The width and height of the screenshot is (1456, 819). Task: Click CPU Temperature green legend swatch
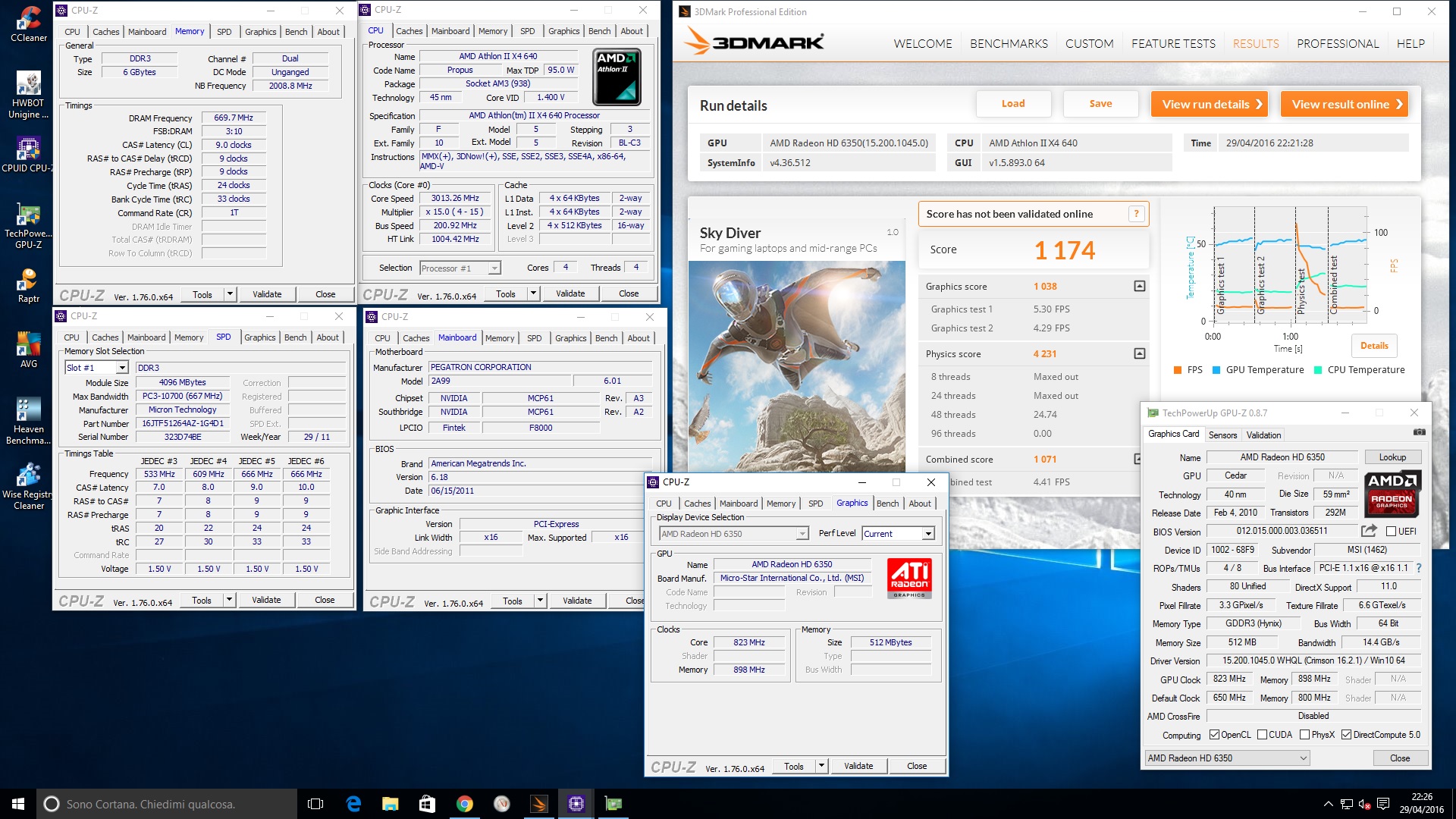tap(1318, 370)
